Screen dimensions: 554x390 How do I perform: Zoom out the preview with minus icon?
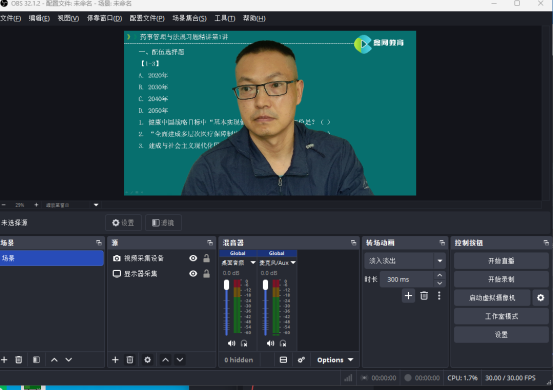click(4, 205)
